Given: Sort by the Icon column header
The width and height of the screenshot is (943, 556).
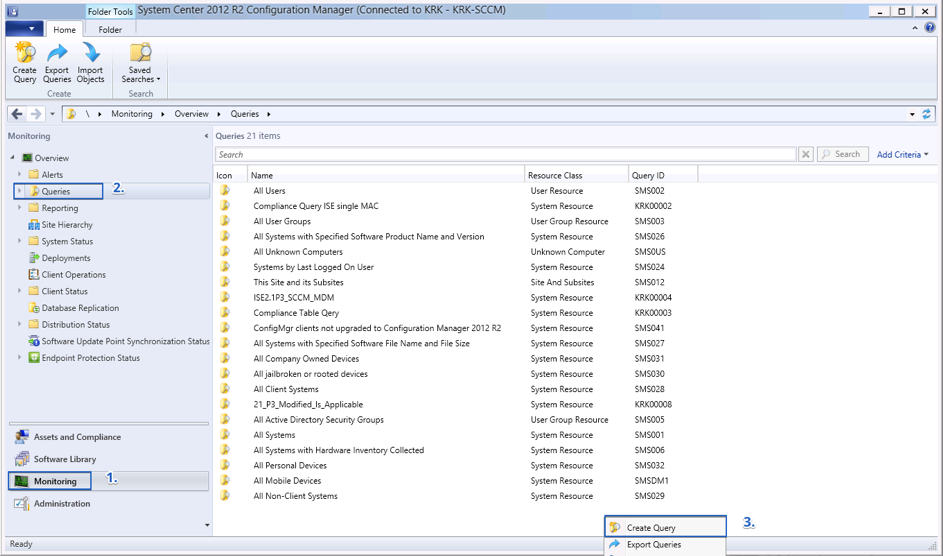Looking at the screenshot, I should 231,176.
